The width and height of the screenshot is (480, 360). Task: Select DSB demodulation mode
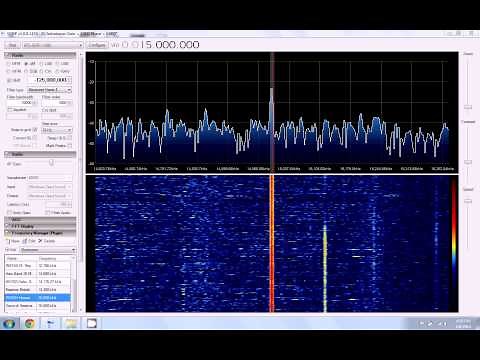pos(31,71)
